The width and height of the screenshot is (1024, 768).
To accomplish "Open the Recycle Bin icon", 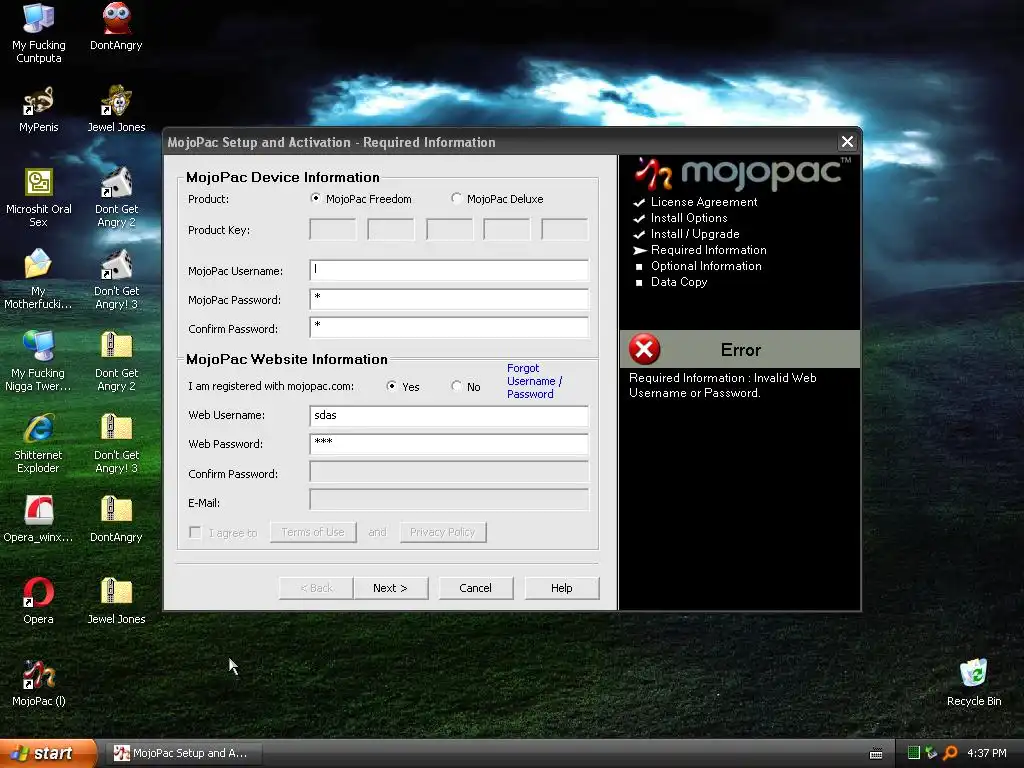I will [x=974, y=673].
